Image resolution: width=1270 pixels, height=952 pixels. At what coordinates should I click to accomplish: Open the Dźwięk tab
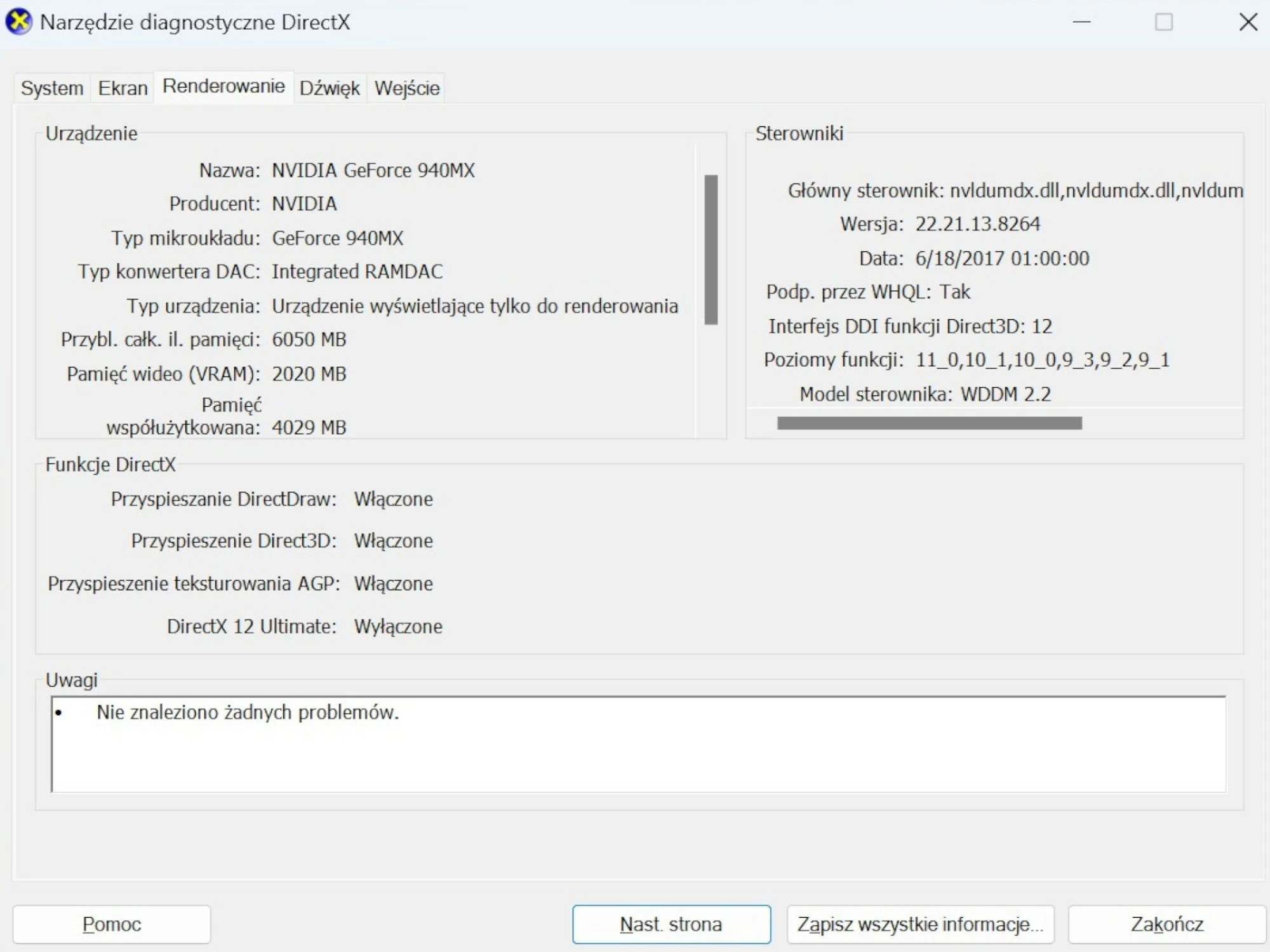tap(329, 88)
